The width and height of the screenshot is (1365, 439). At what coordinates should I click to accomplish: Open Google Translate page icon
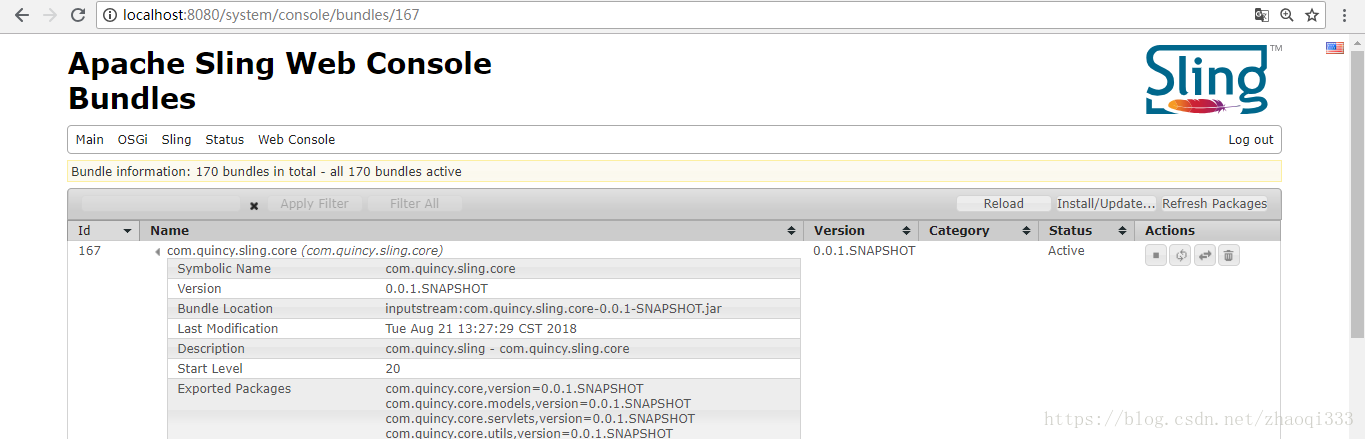pyautogui.click(x=1263, y=15)
